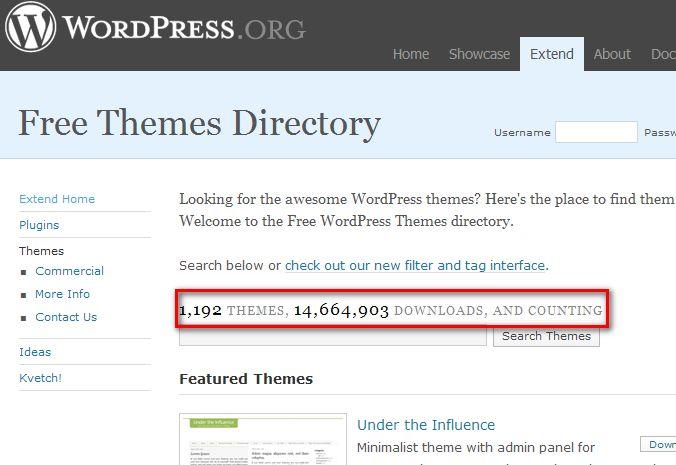Open Extend Home sidebar link

pyautogui.click(x=57, y=199)
